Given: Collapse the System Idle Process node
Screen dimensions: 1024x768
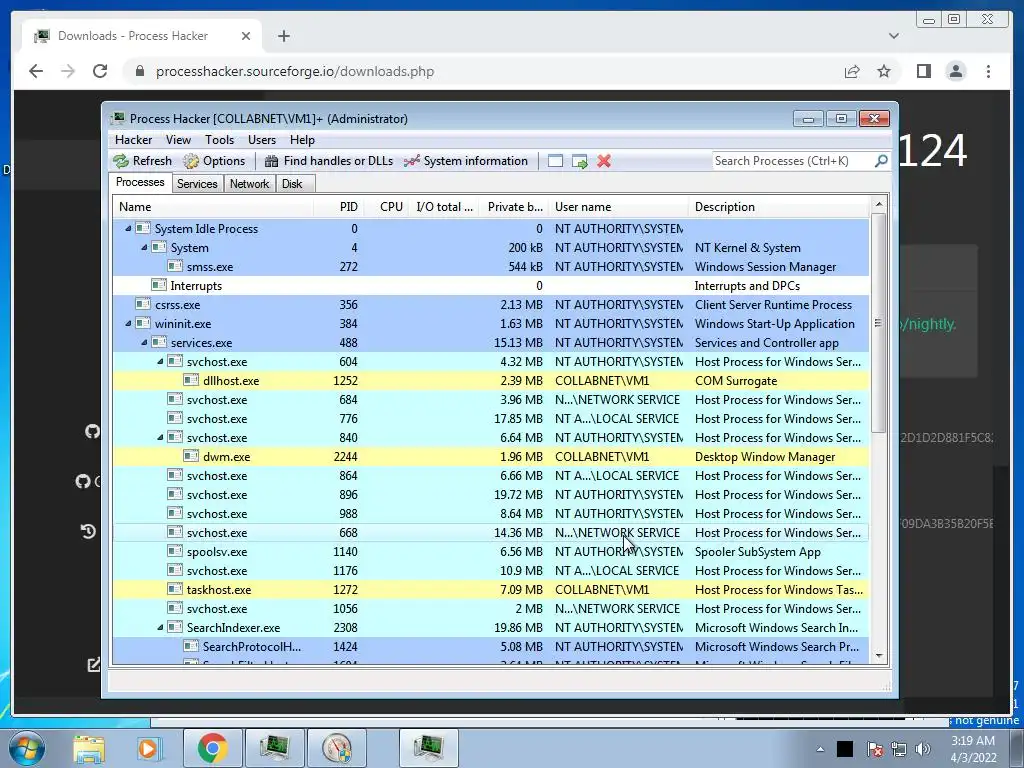Looking at the screenshot, I should (128, 229).
